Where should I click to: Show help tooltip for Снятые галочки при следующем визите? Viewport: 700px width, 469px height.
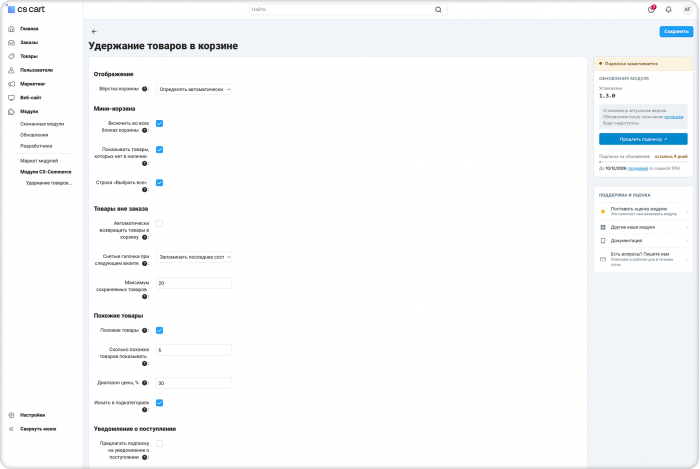(x=145, y=264)
